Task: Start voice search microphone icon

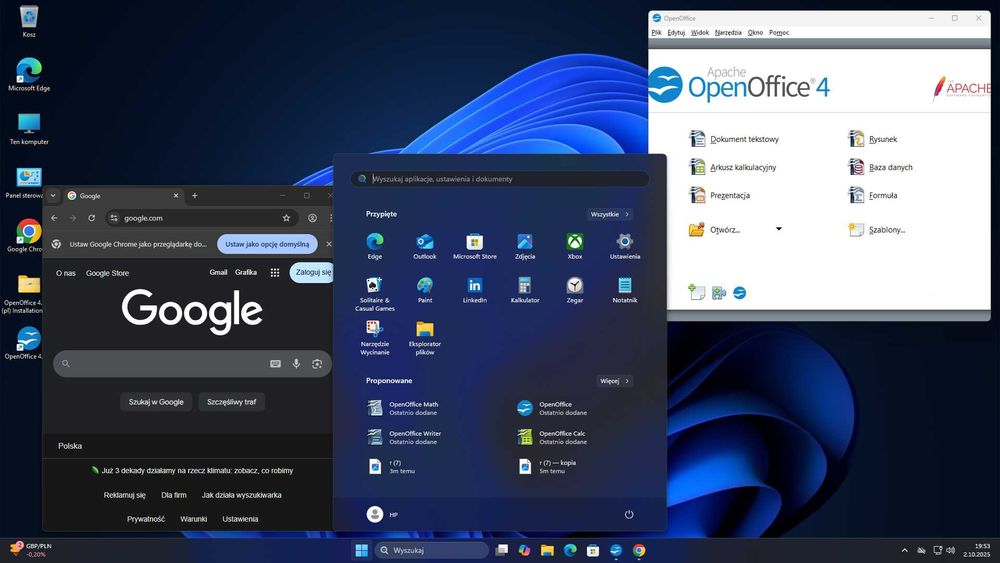Action: pyautogui.click(x=297, y=363)
